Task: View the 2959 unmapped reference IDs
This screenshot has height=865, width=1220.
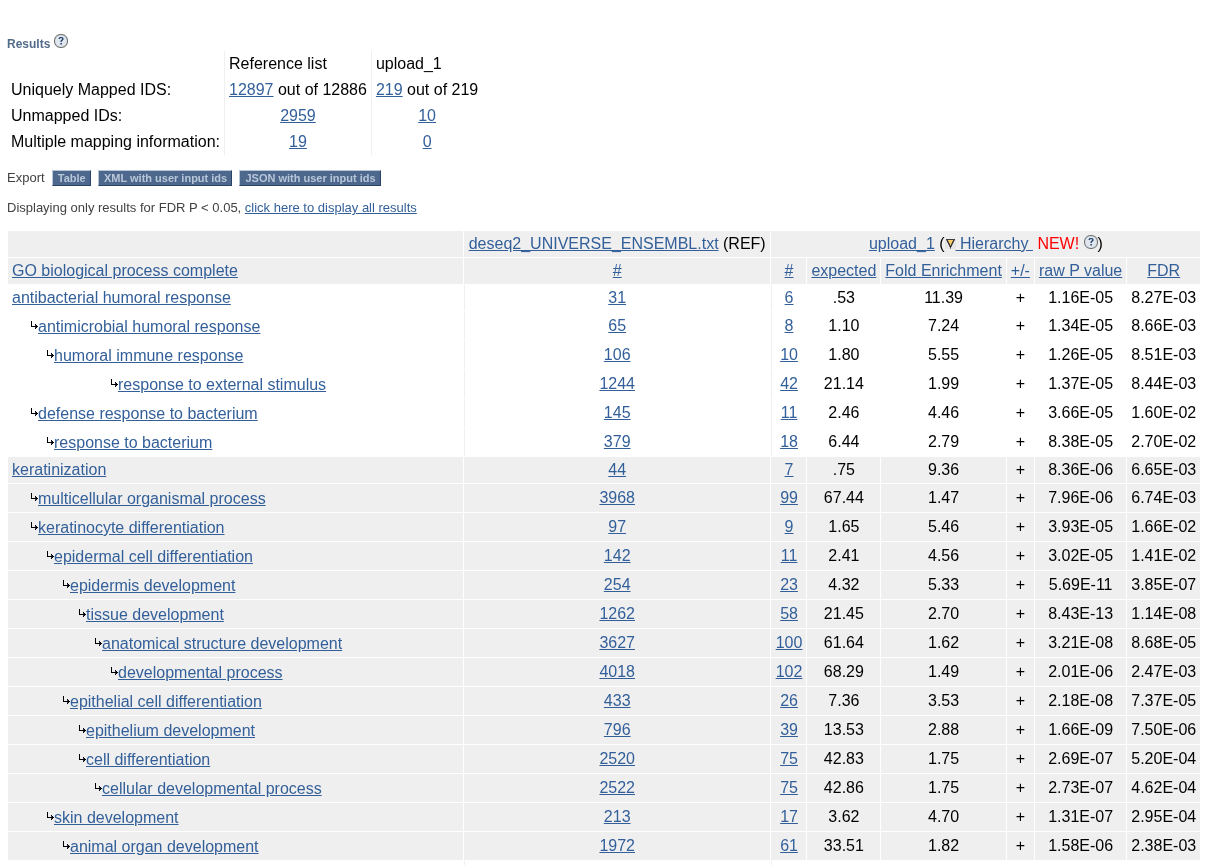Action: [x=297, y=115]
